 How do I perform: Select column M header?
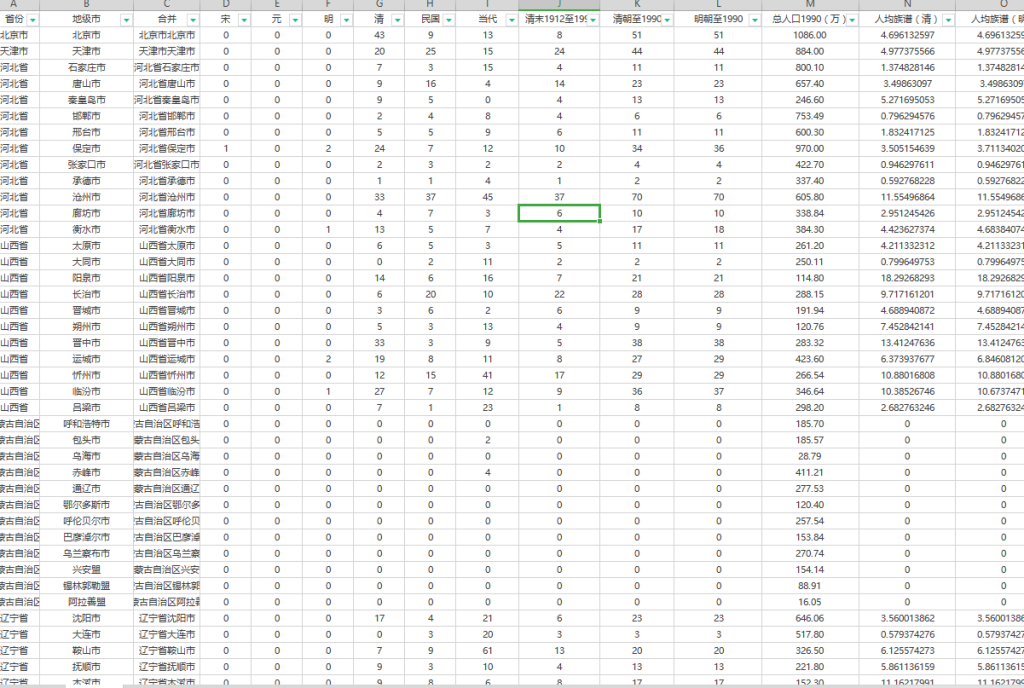click(809, 5)
